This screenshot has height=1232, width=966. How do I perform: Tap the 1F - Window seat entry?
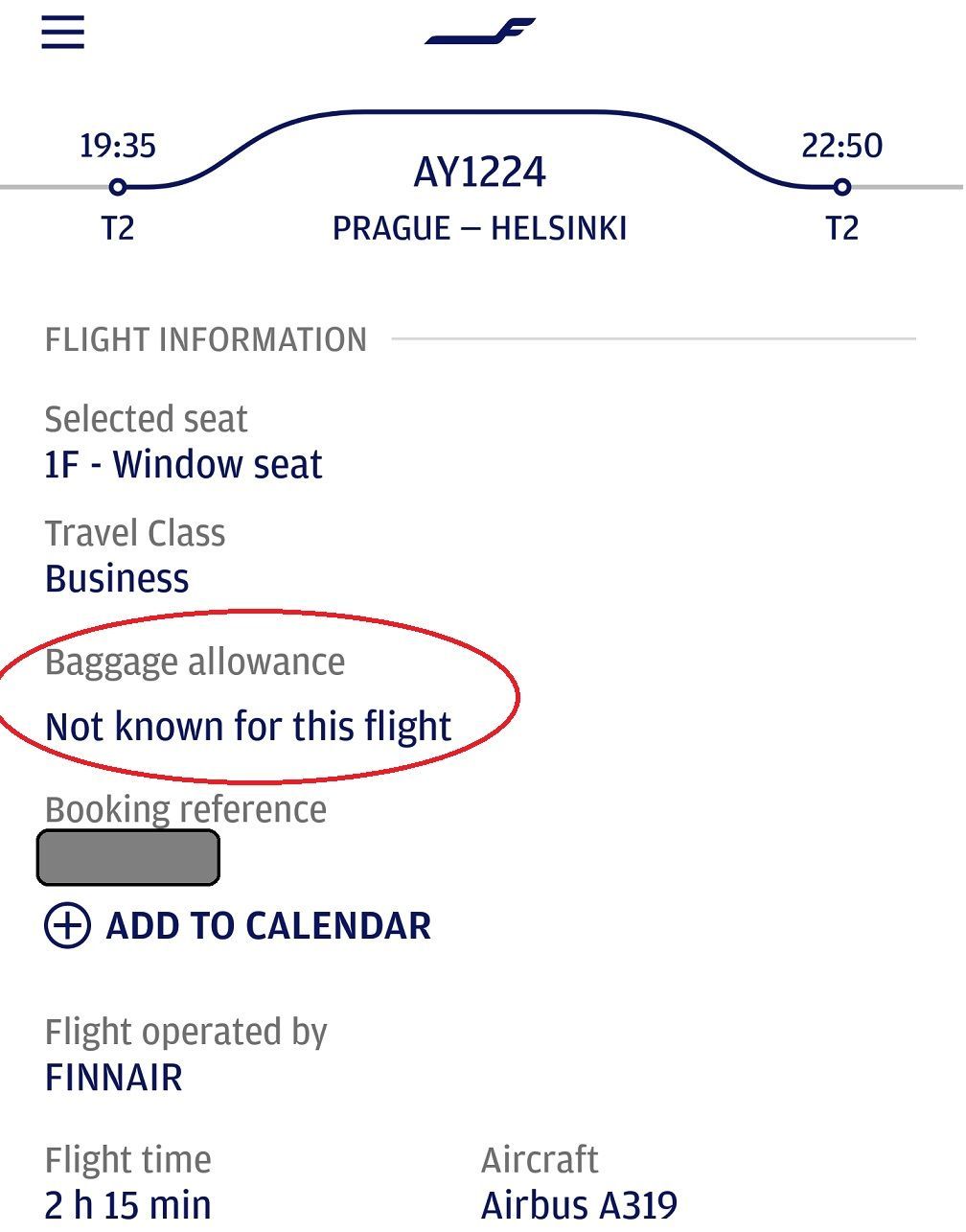(x=183, y=465)
